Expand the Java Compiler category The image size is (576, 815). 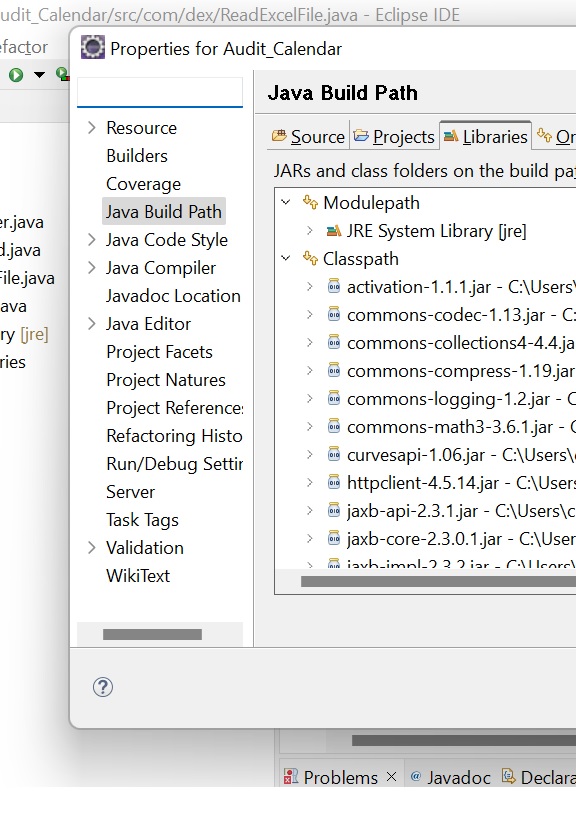point(92,268)
